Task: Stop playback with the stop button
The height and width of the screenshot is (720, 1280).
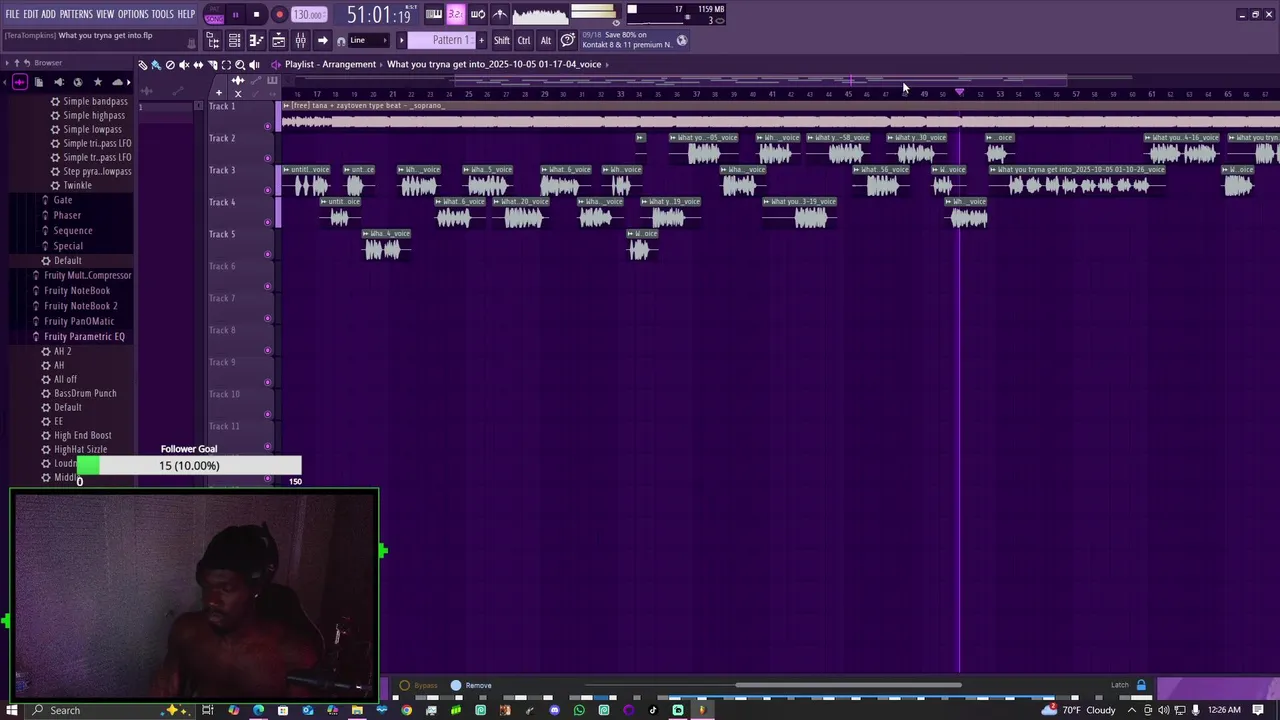Action: 256,15
